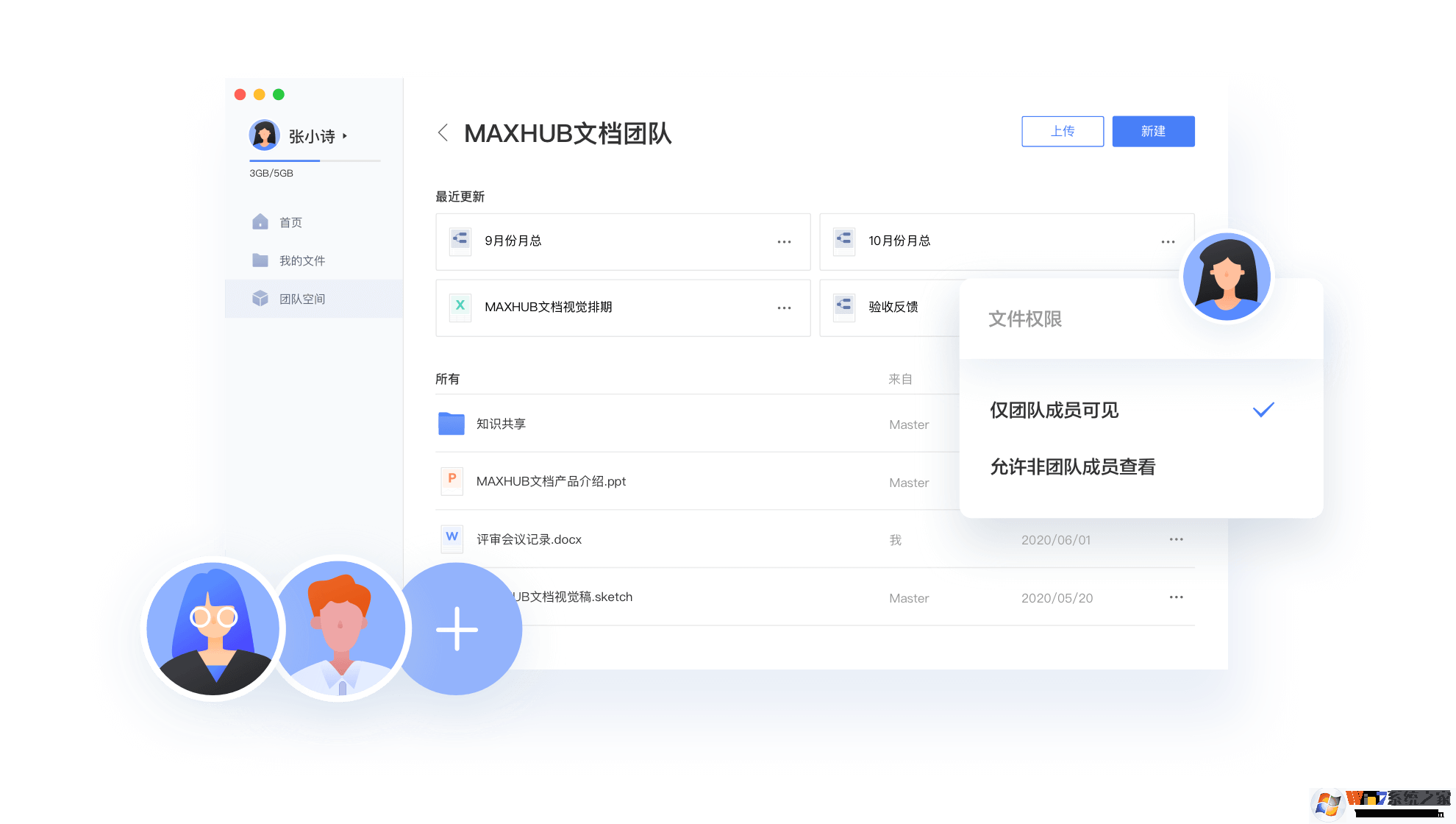The height and width of the screenshot is (824, 1456).
Task: Open the 首页 home sidebar item
Action: click(x=289, y=221)
